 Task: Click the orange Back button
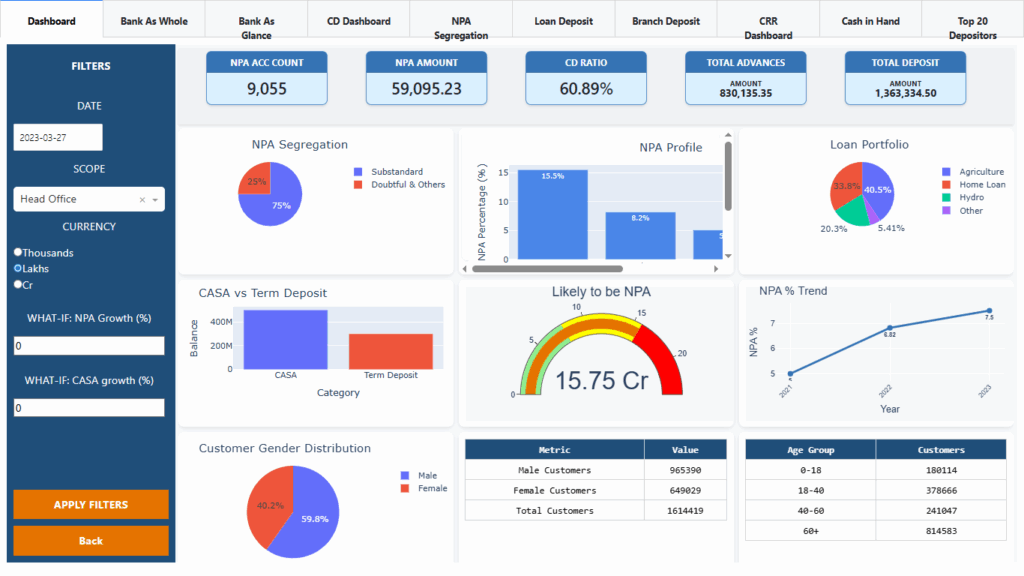pos(91,541)
